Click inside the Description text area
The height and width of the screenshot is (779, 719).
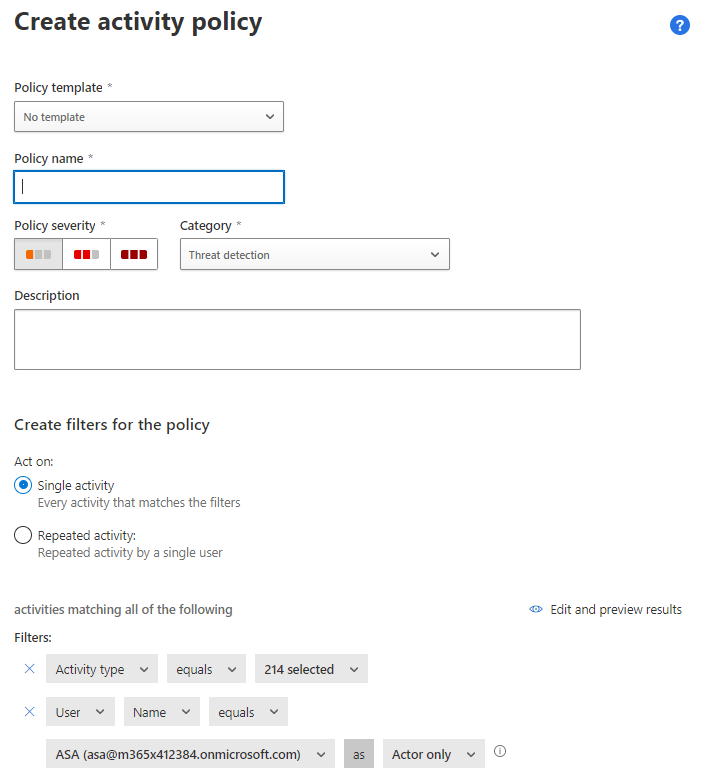pyautogui.click(x=297, y=339)
